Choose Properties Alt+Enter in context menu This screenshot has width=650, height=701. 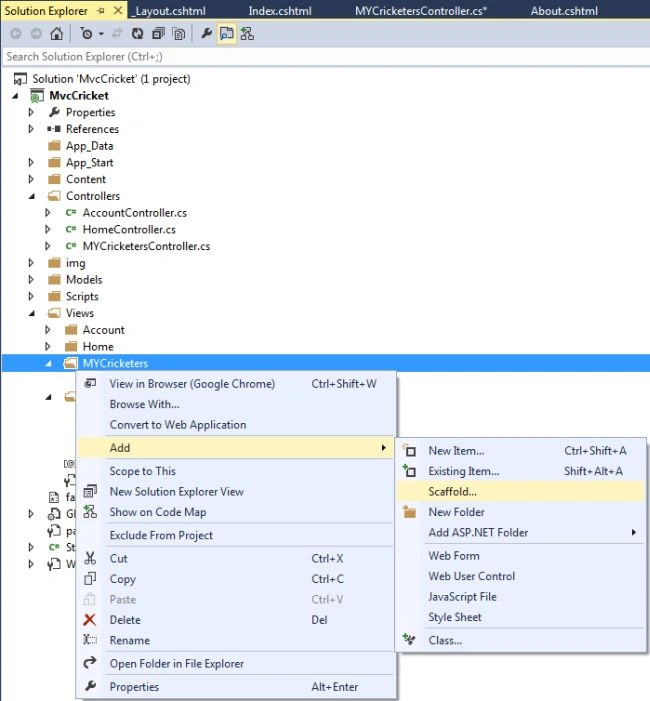click(237, 687)
